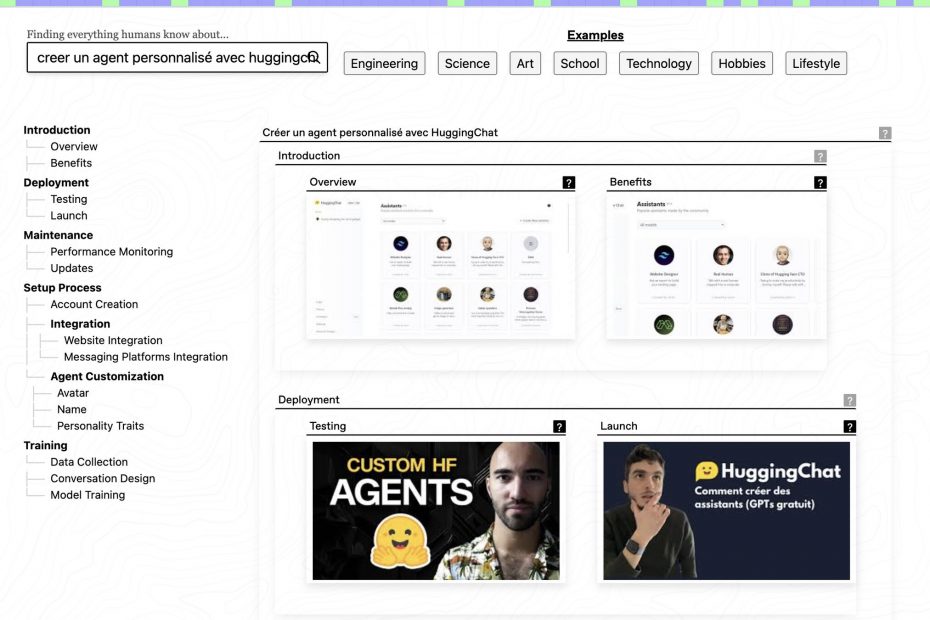Click the gray help icon for Introduction section
This screenshot has height=620, width=930.
point(820,156)
